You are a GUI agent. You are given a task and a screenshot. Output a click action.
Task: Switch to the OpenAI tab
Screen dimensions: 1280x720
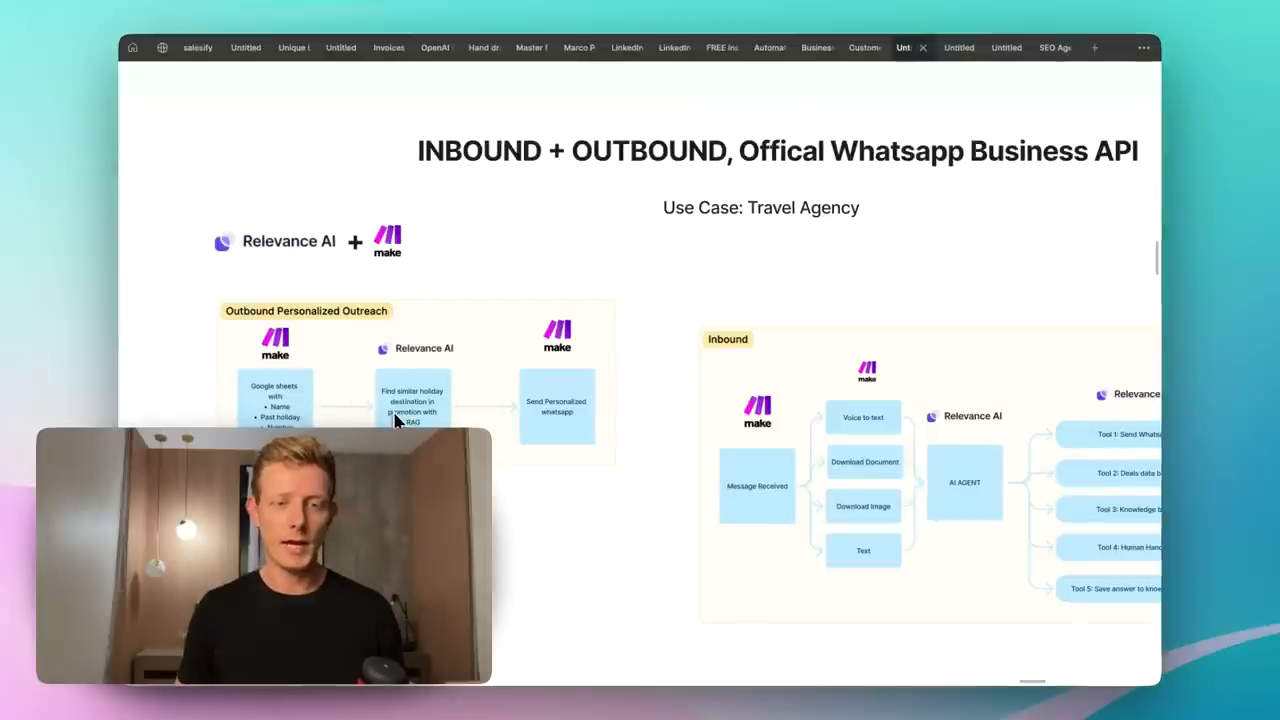click(x=435, y=47)
